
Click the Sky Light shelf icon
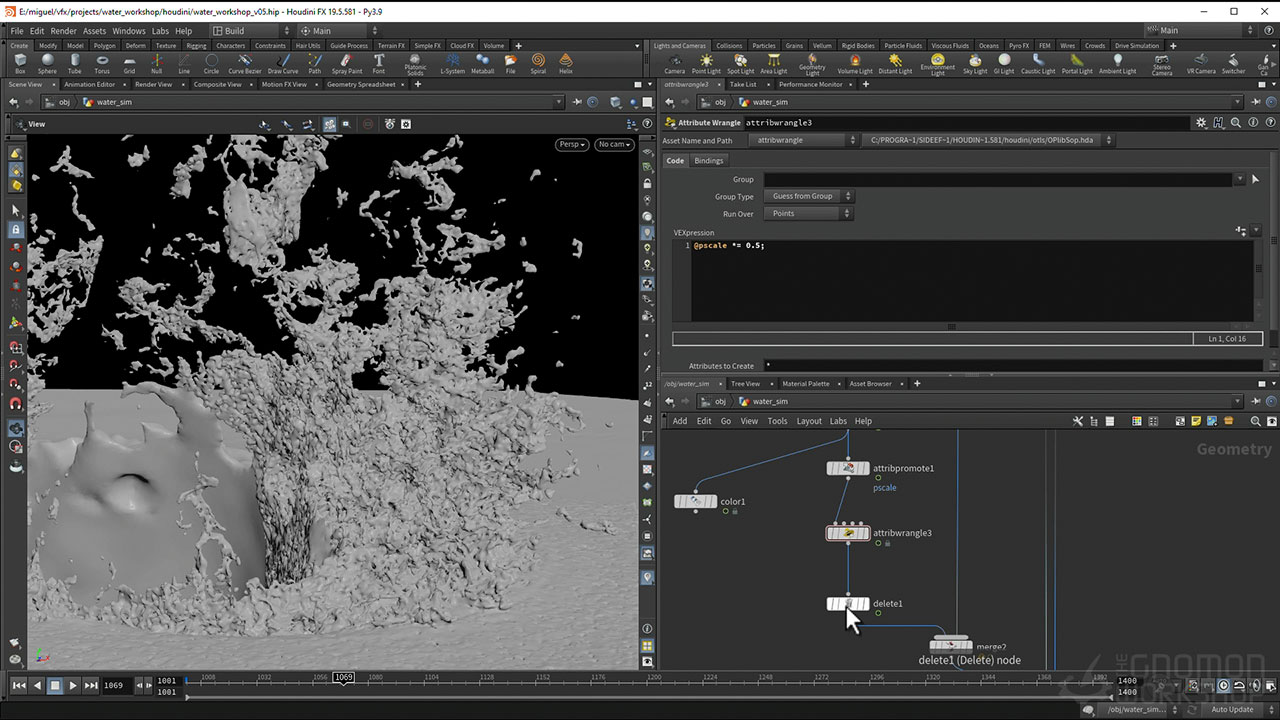point(974,63)
